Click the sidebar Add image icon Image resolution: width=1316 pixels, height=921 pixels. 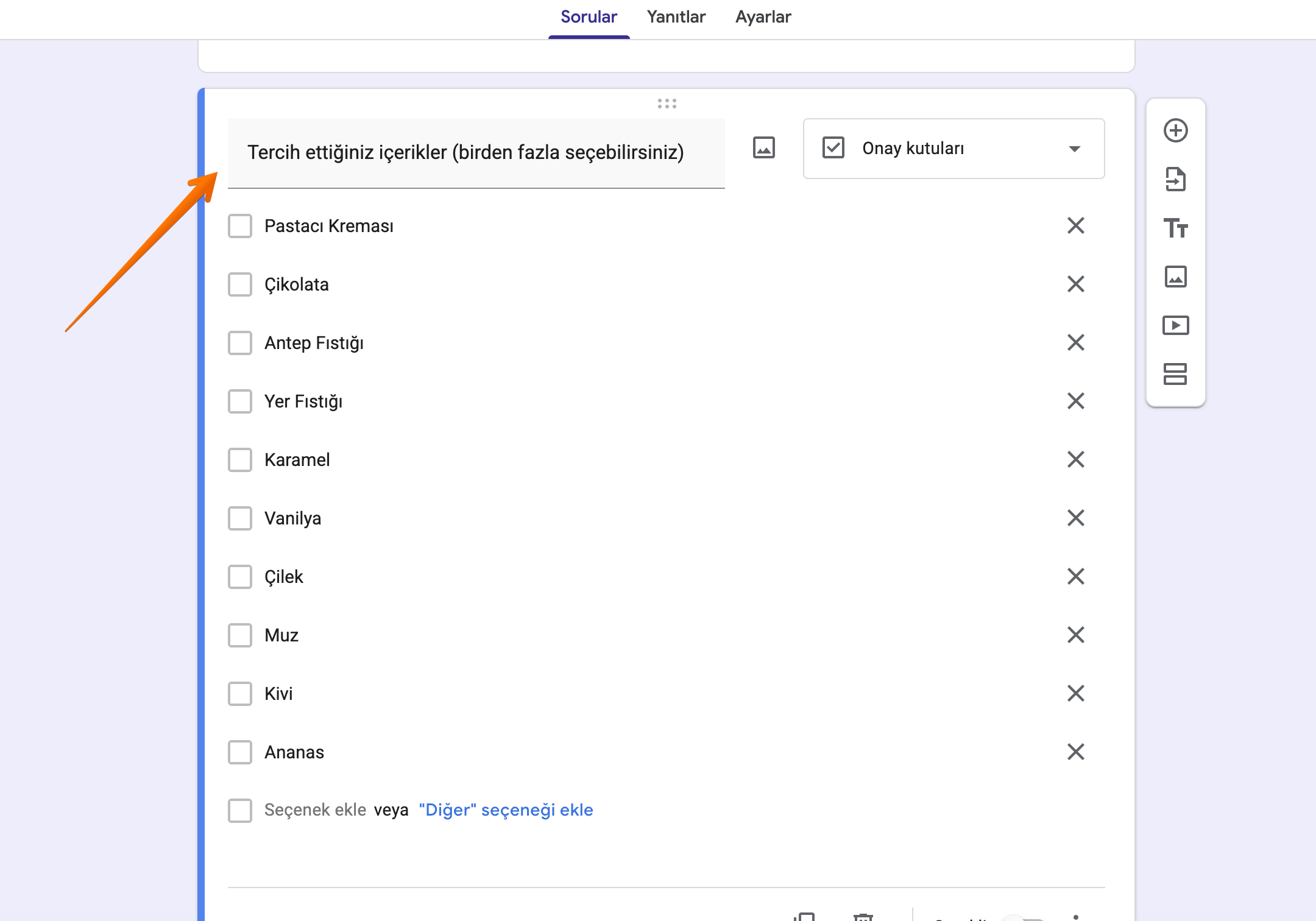(x=1175, y=277)
